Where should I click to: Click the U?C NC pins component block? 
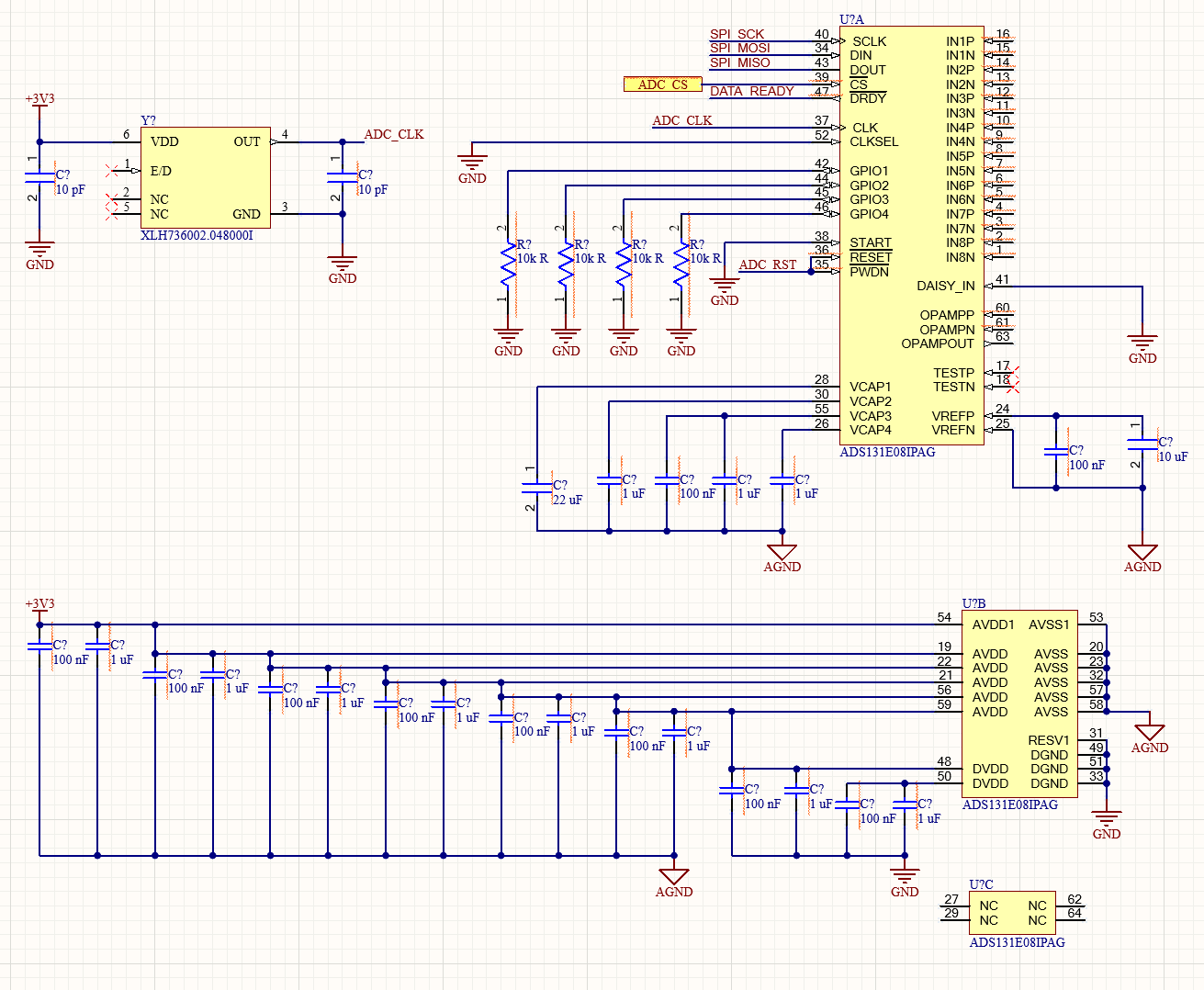pyautogui.click(x=1012, y=913)
